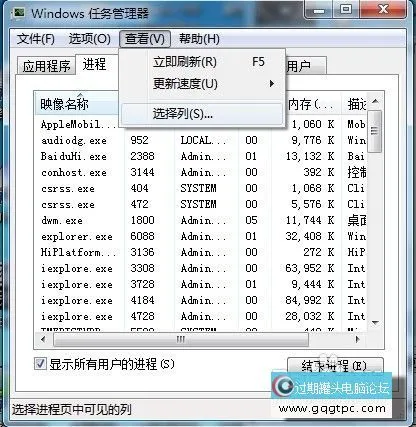Maximize the Task Manager window
Viewport: 416px width, 427px height.
(x=346, y=10)
